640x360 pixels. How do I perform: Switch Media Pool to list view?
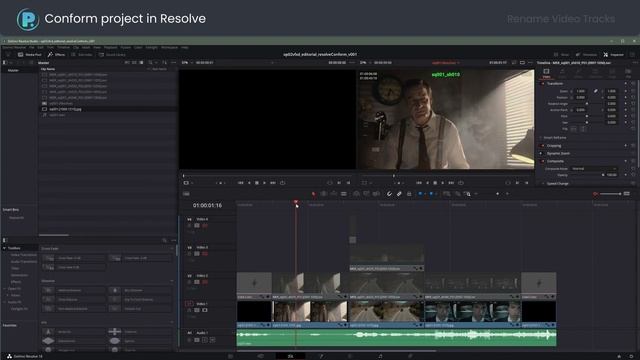(141, 63)
